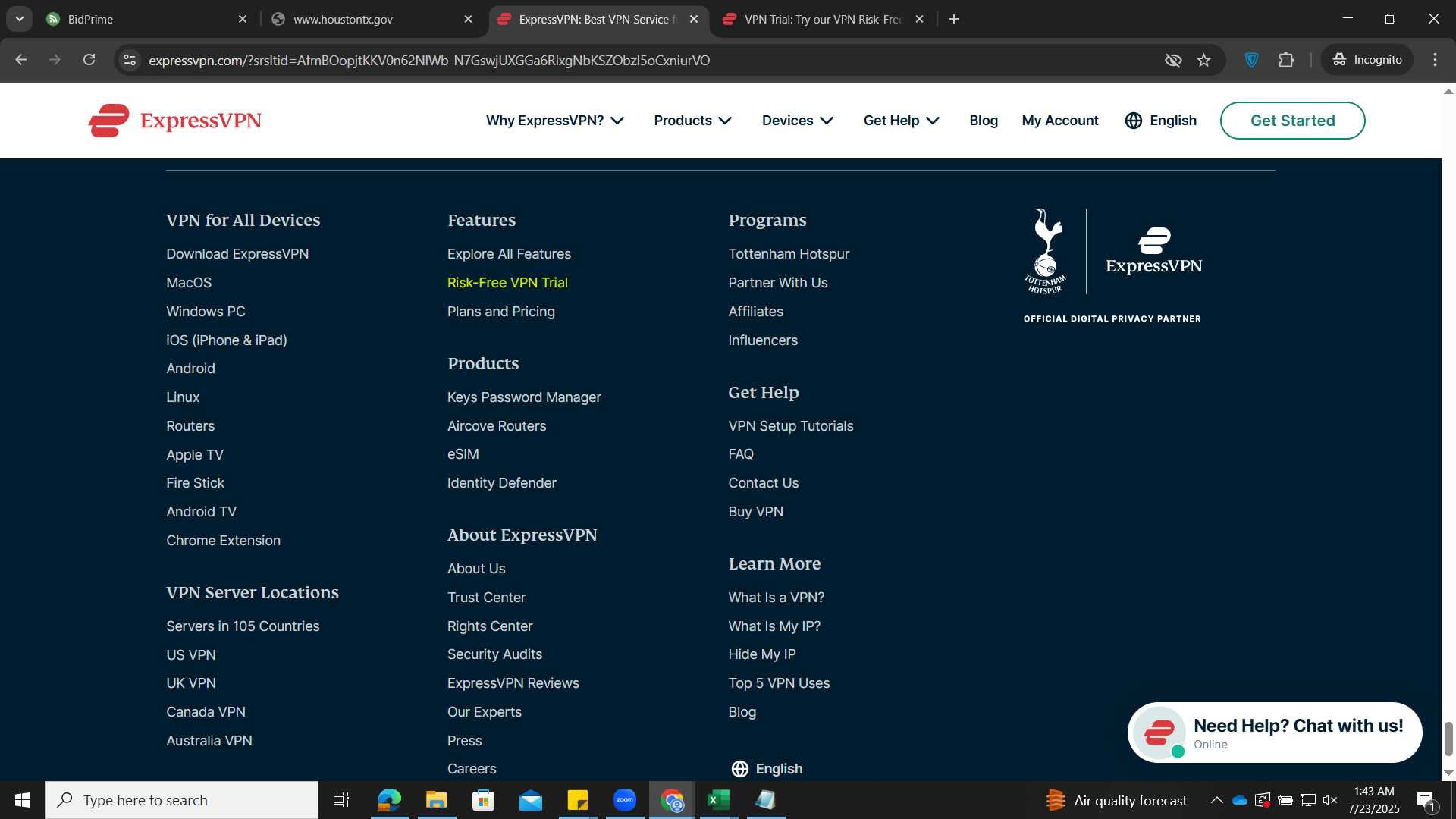Open Download ExpressVPN link
1456x819 pixels.
pos(237,254)
